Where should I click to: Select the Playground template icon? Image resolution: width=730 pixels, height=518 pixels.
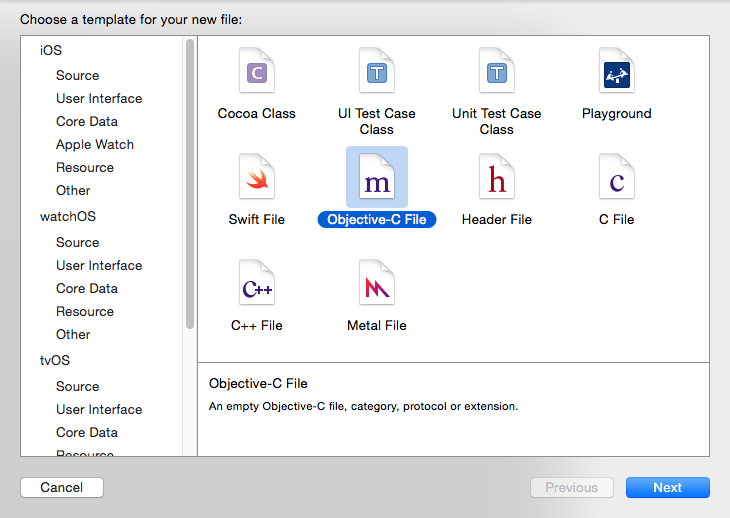pyautogui.click(x=616, y=70)
